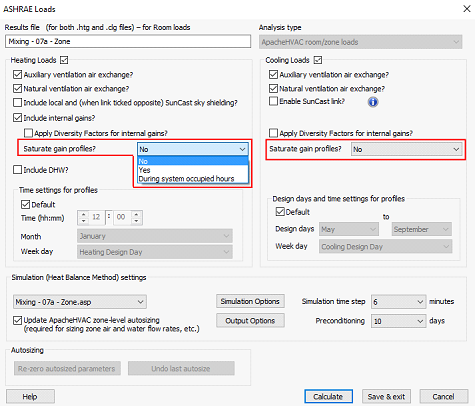Screen dimensions: 475x406
Task: Toggle Cooling Loads checkbox
Action: click(318, 60)
